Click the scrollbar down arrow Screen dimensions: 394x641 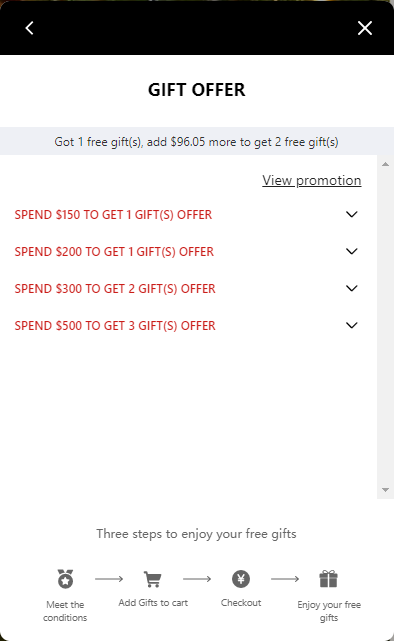[x=385, y=489]
